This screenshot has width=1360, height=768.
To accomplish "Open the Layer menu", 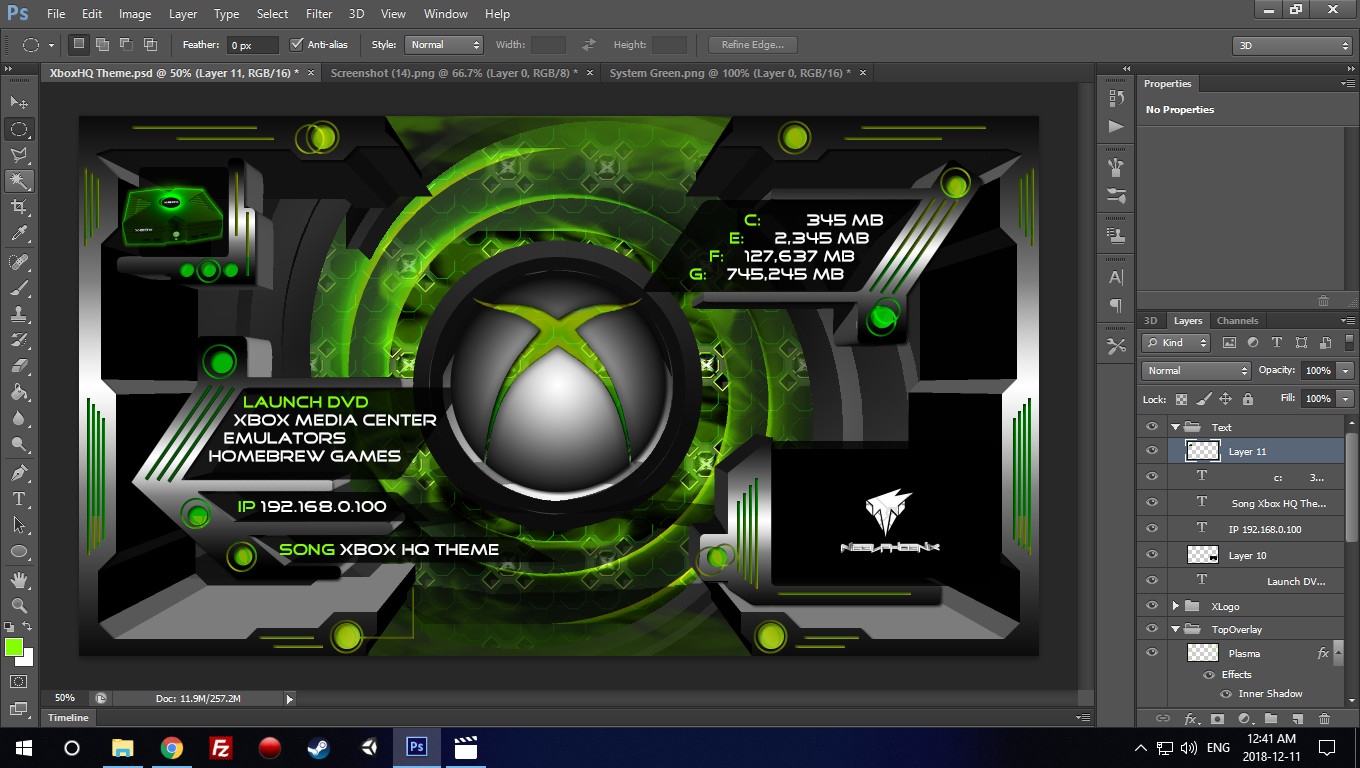I will click(x=183, y=14).
